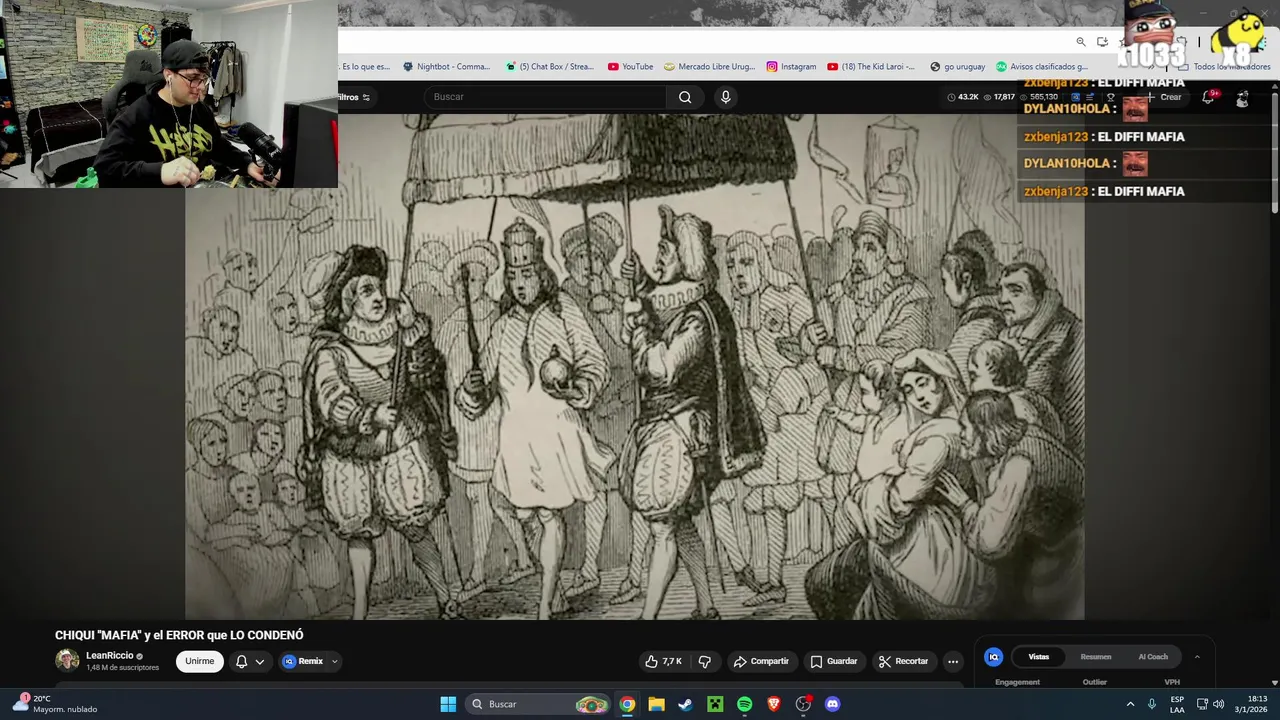The width and height of the screenshot is (1280, 720).
Task: Open the Avisos clasificados bookmark
Action: click(x=1041, y=67)
